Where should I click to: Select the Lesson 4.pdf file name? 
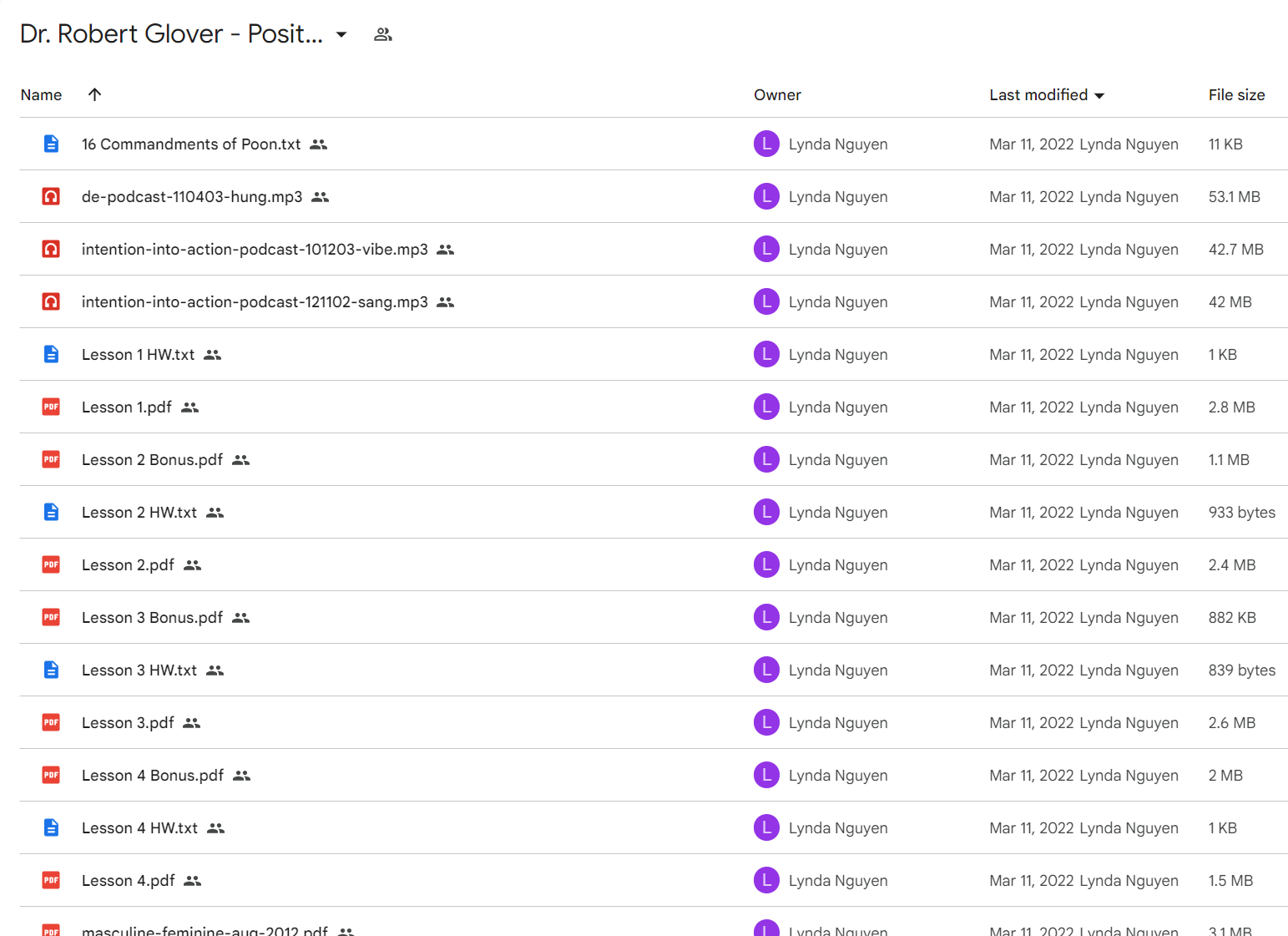point(129,881)
